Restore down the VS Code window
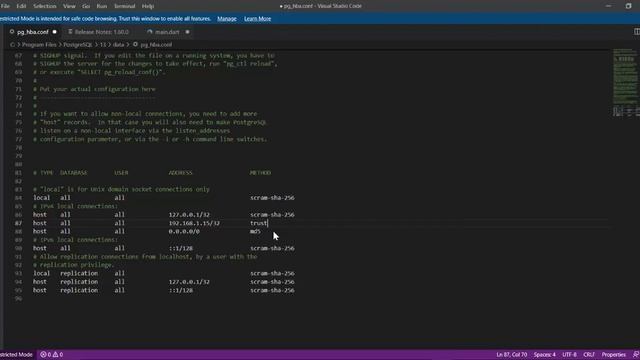This screenshot has width=640, height=360. point(629,6)
